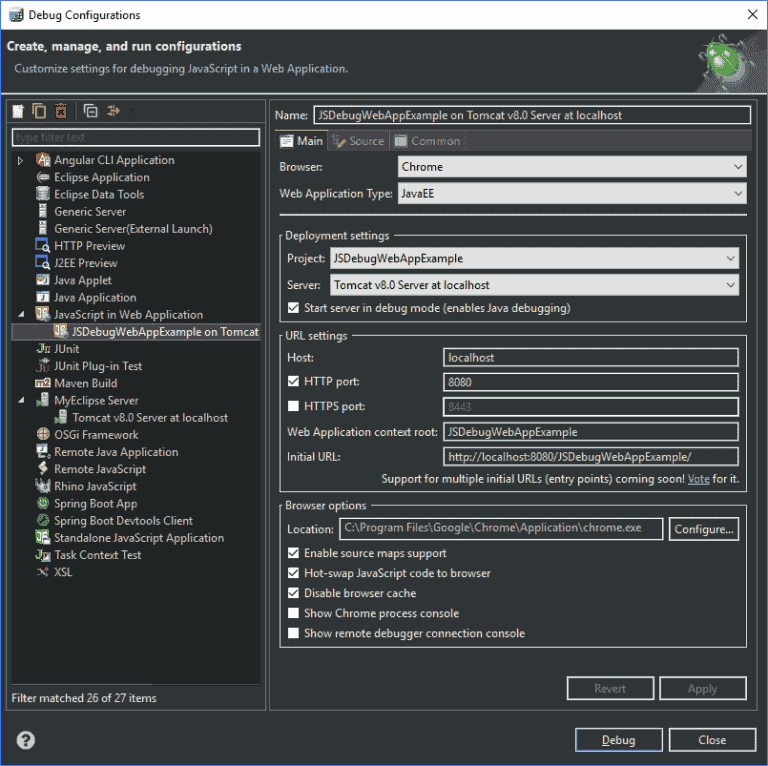768x766 pixels.
Task: Collapse the MyEclipse Server node
Action: (x=21, y=400)
